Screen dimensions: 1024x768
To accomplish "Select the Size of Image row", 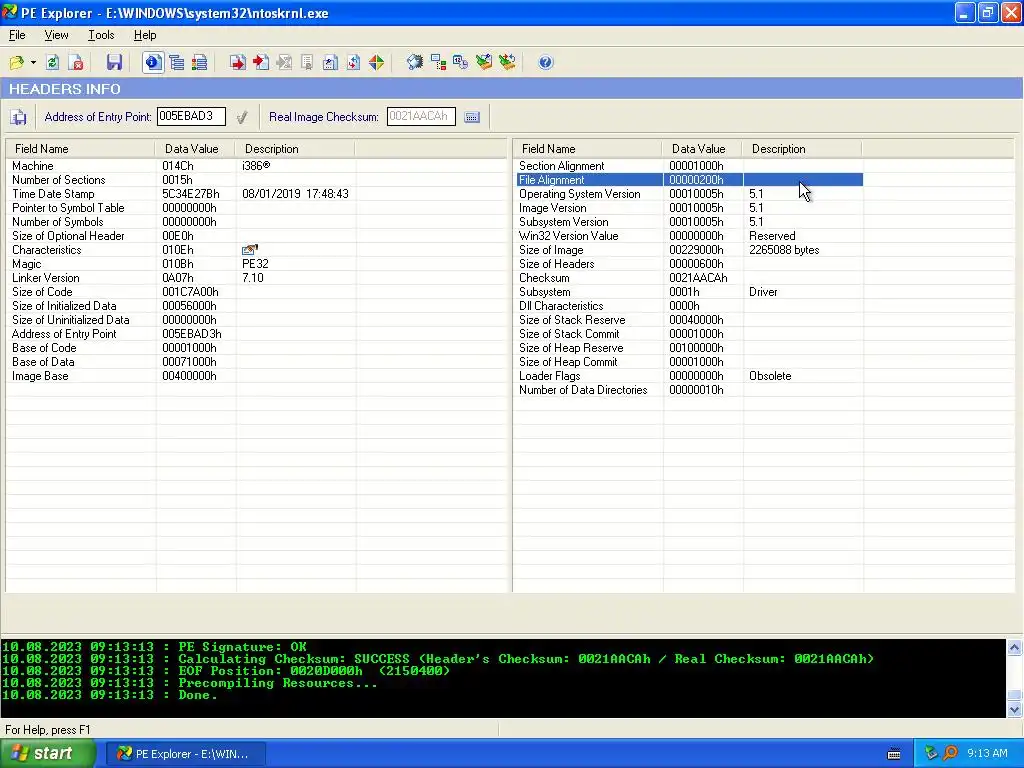I will tap(689, 250).
